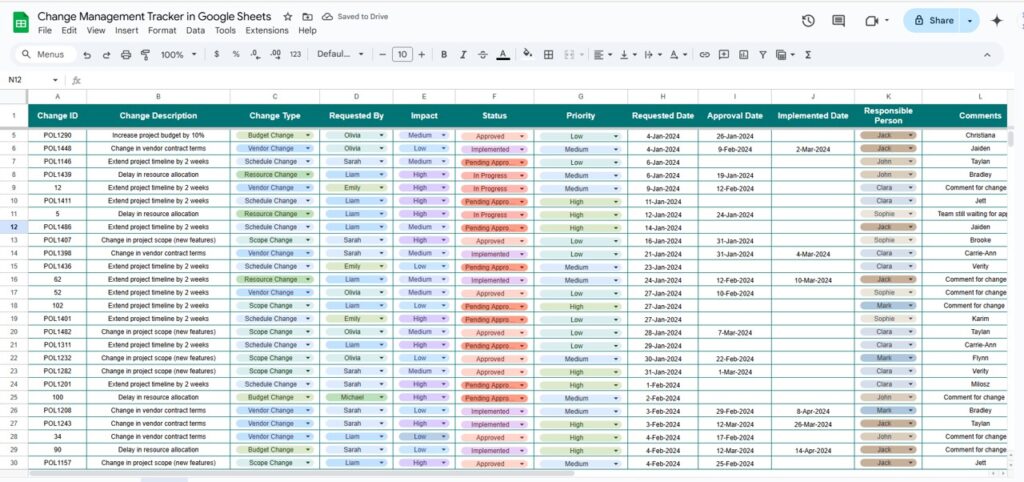
Task: Open text color picker
Action: (x=502, y=55)
